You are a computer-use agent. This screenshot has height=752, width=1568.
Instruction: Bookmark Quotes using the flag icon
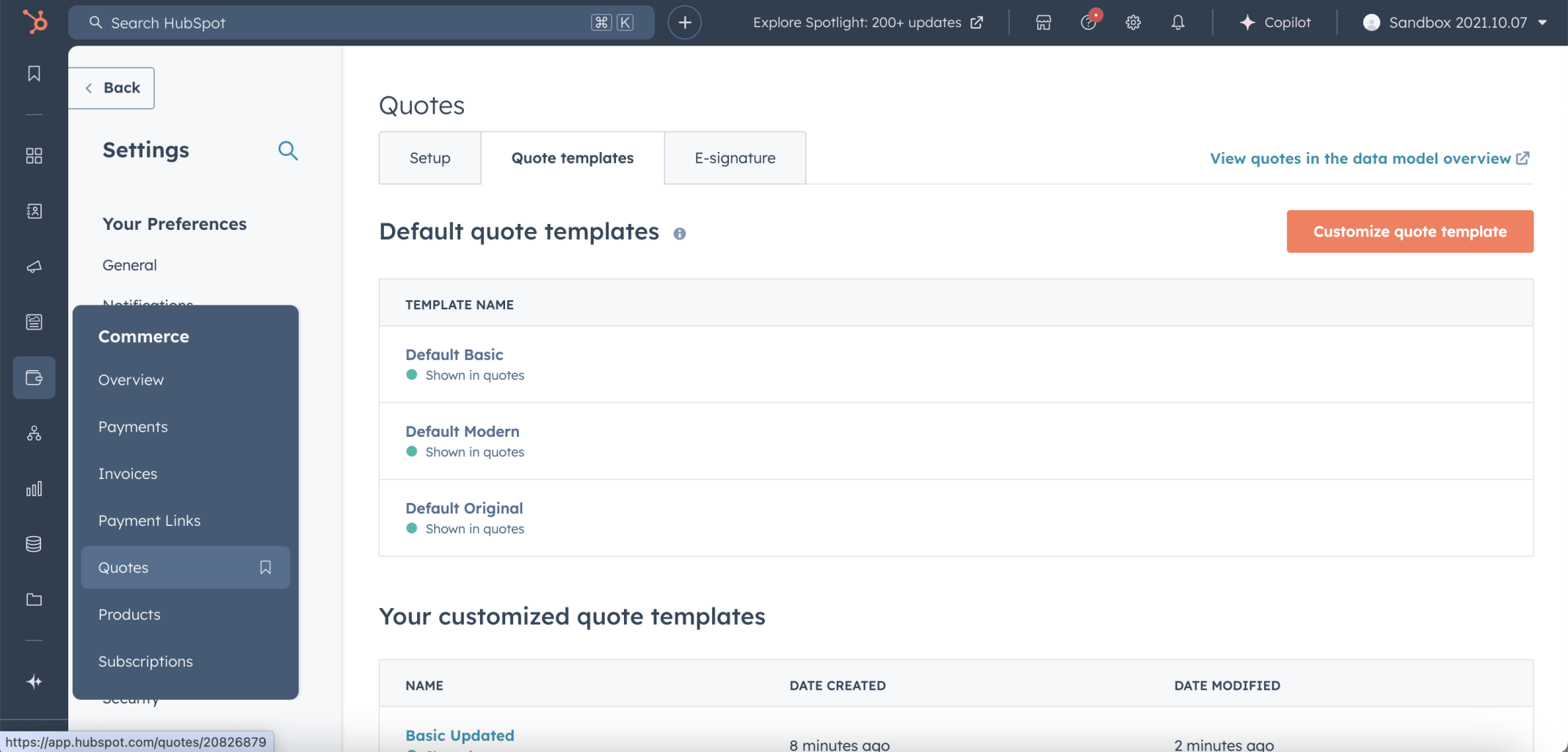pyautogui.click(x=266, y=568)
